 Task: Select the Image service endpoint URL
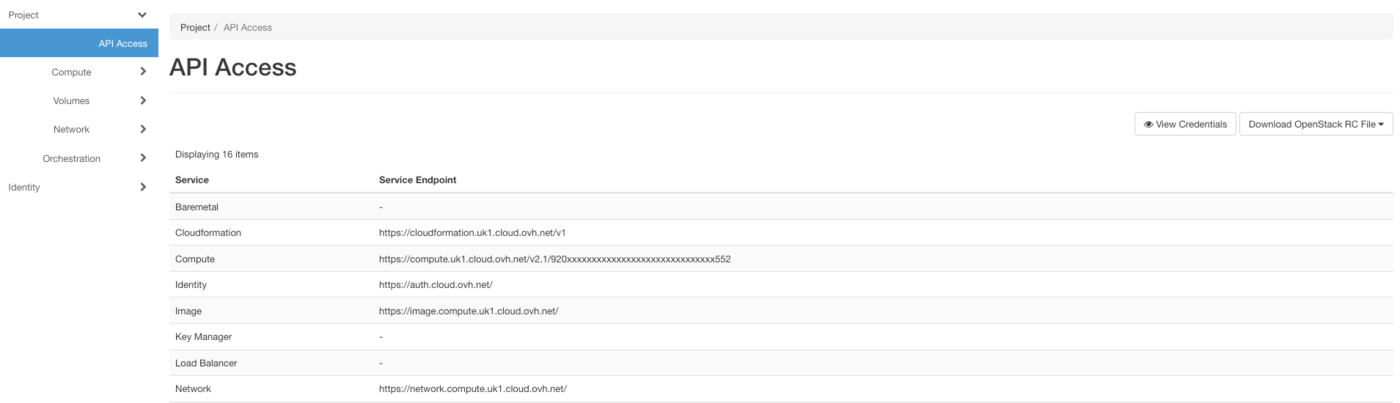click(468, 311)
